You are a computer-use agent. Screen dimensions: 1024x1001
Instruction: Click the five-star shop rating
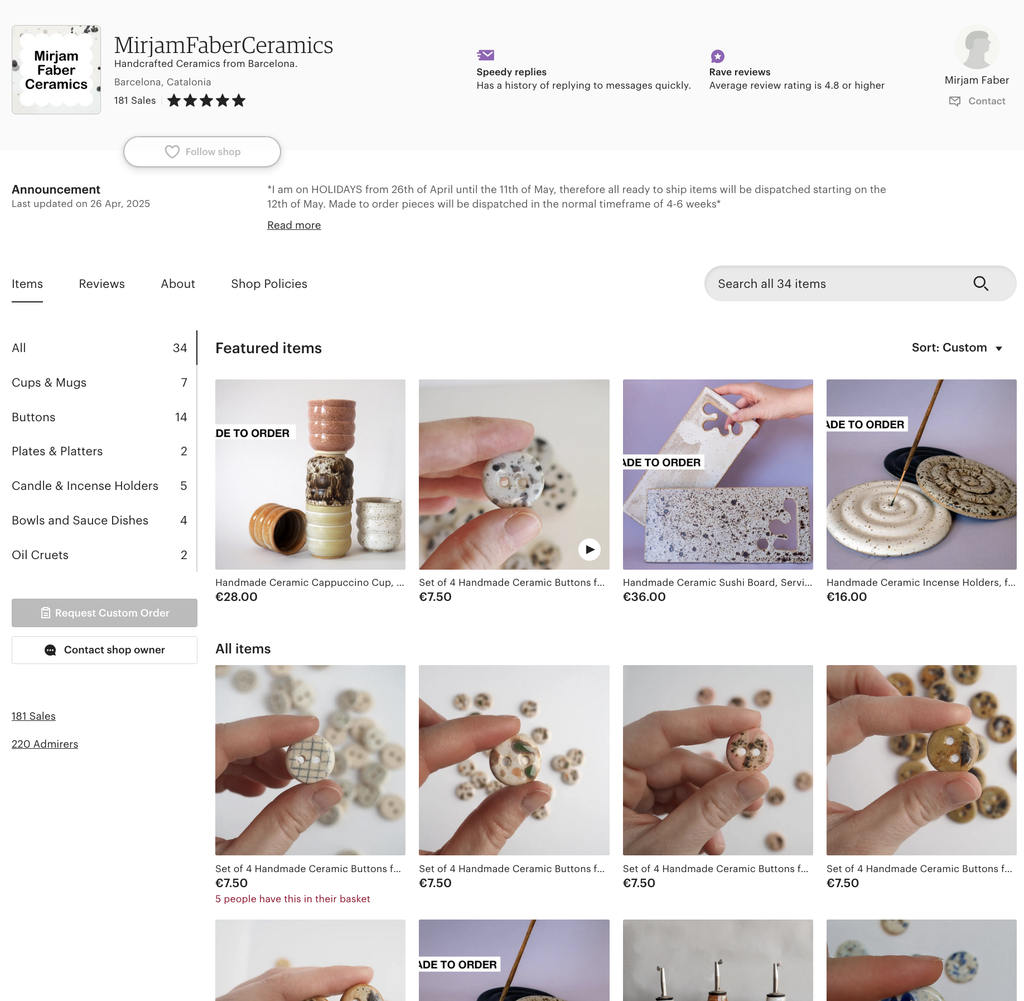point(206,101)
